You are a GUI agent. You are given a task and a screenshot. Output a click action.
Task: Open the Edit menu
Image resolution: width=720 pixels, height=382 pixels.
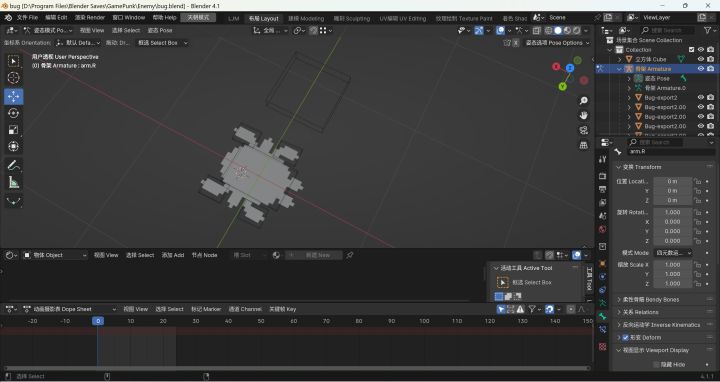[x=56, y=17]
